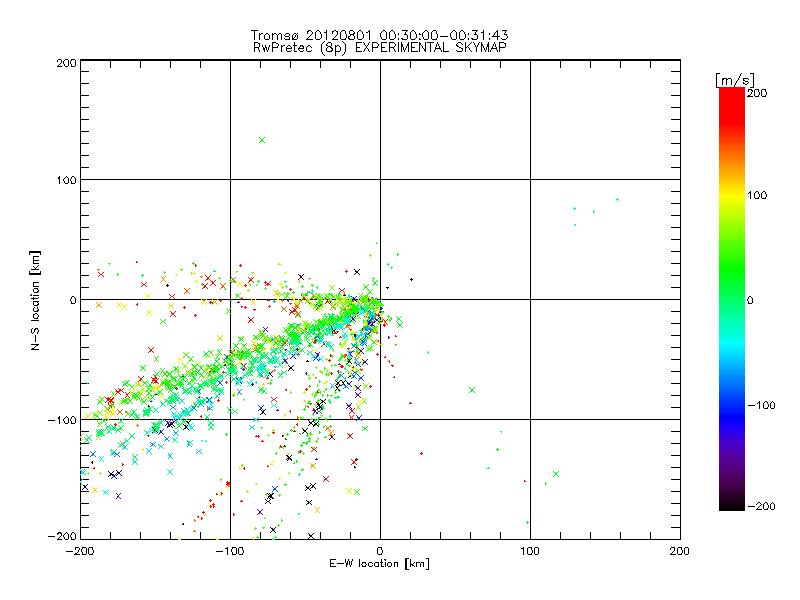This screenshot has width=800, height=600.
Task: Click the '-100' label beside the color bar
Action: coord(761,405)
